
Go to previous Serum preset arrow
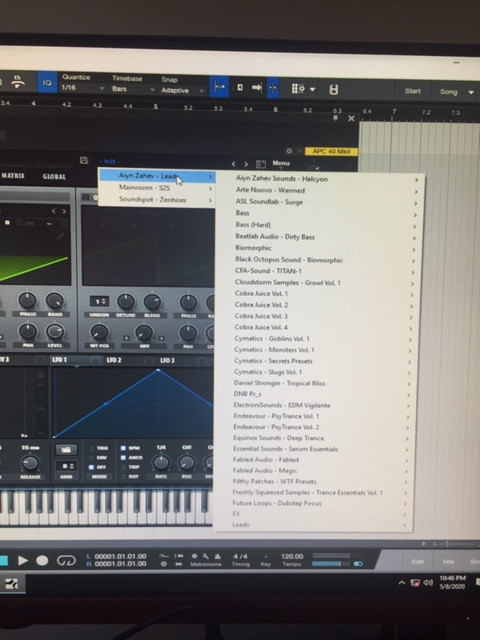(x=233, y=164)
